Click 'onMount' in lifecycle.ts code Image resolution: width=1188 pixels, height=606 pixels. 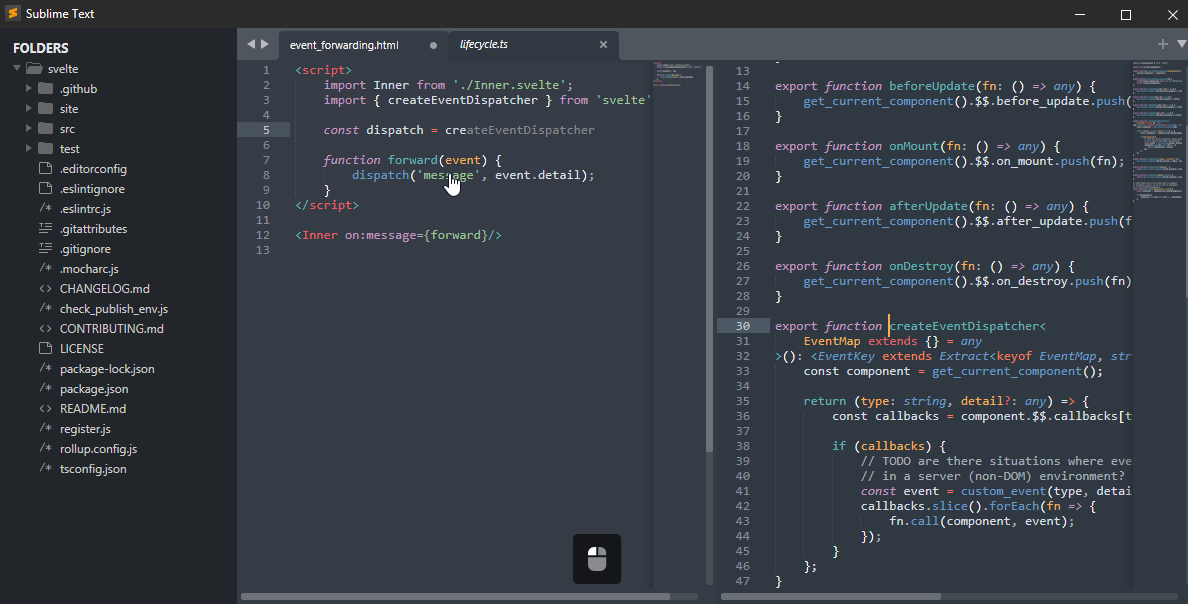pyautogui.click(x=914, y=145)
